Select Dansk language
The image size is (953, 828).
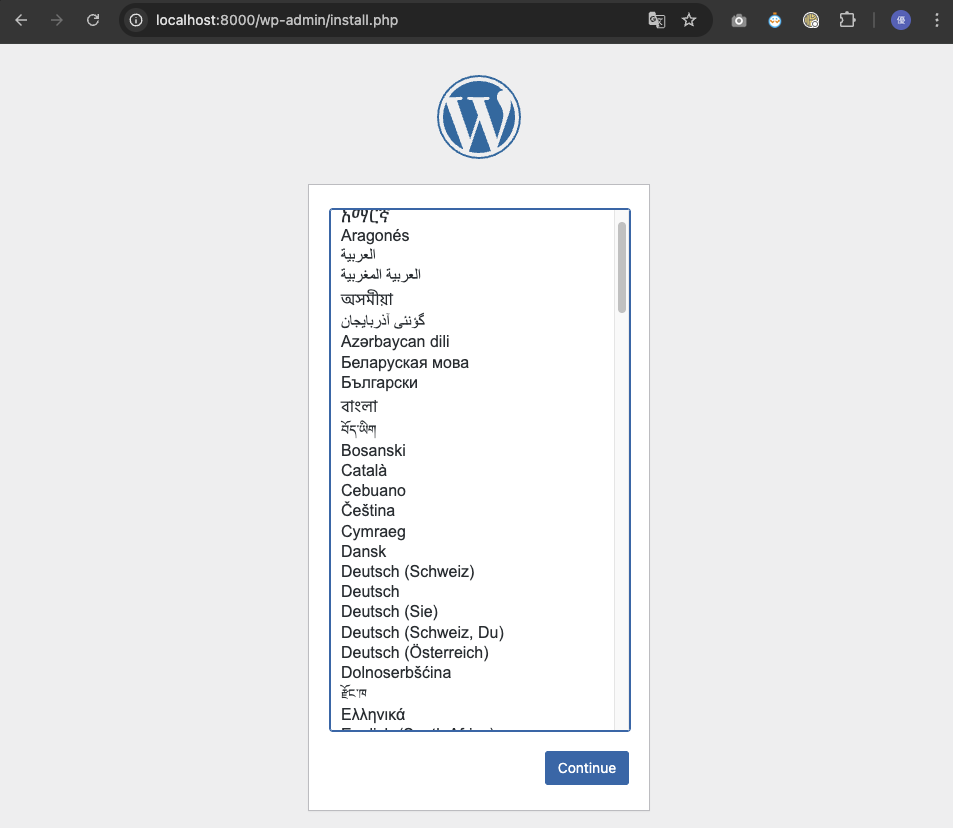[x=472, y=551]
